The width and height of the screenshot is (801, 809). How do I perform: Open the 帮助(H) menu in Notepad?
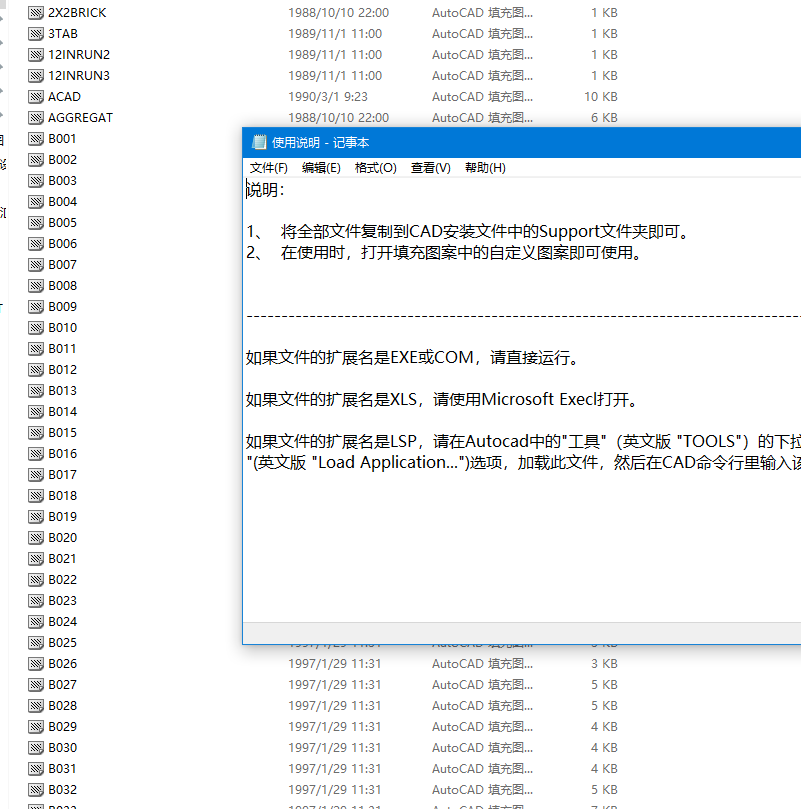pos(485,168)
